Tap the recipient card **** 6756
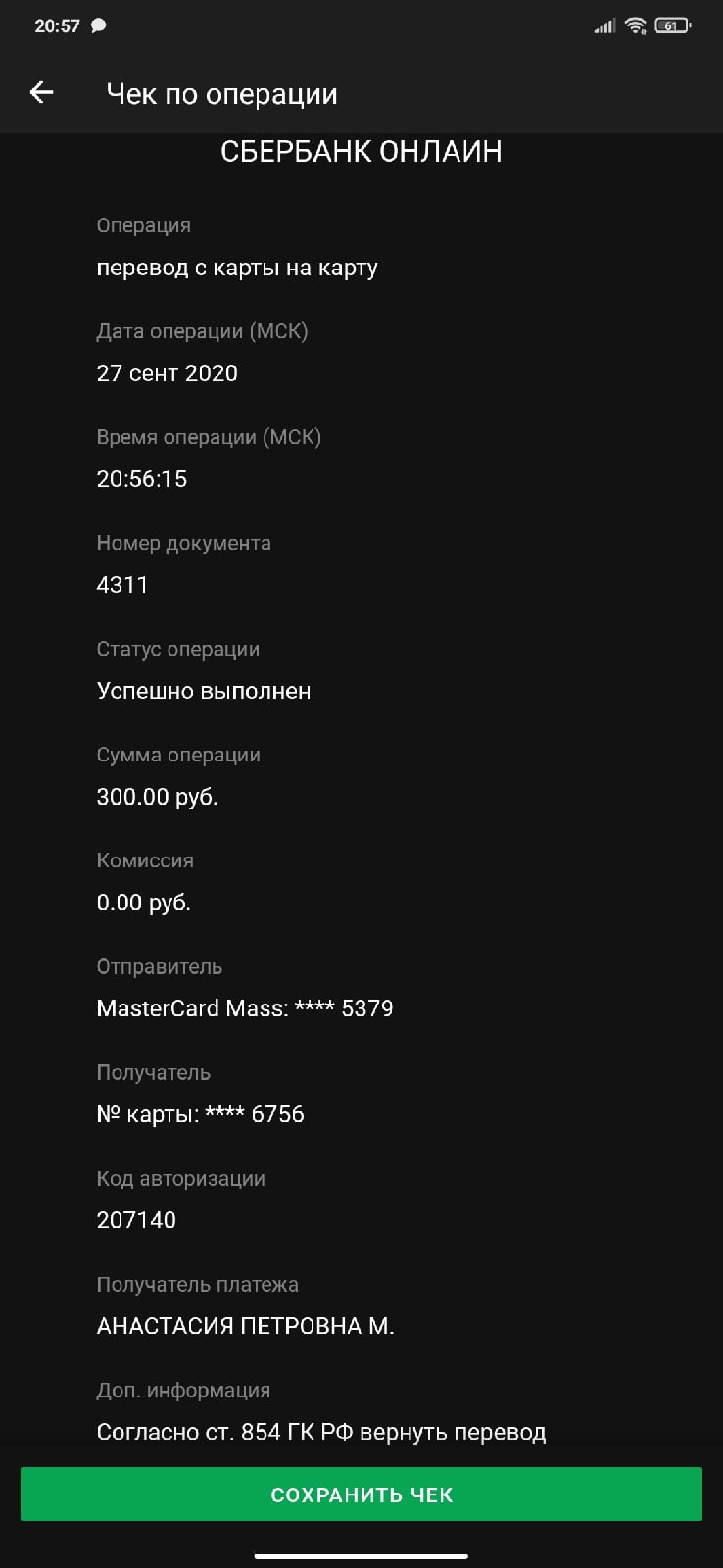 (x=201, y=1114)
